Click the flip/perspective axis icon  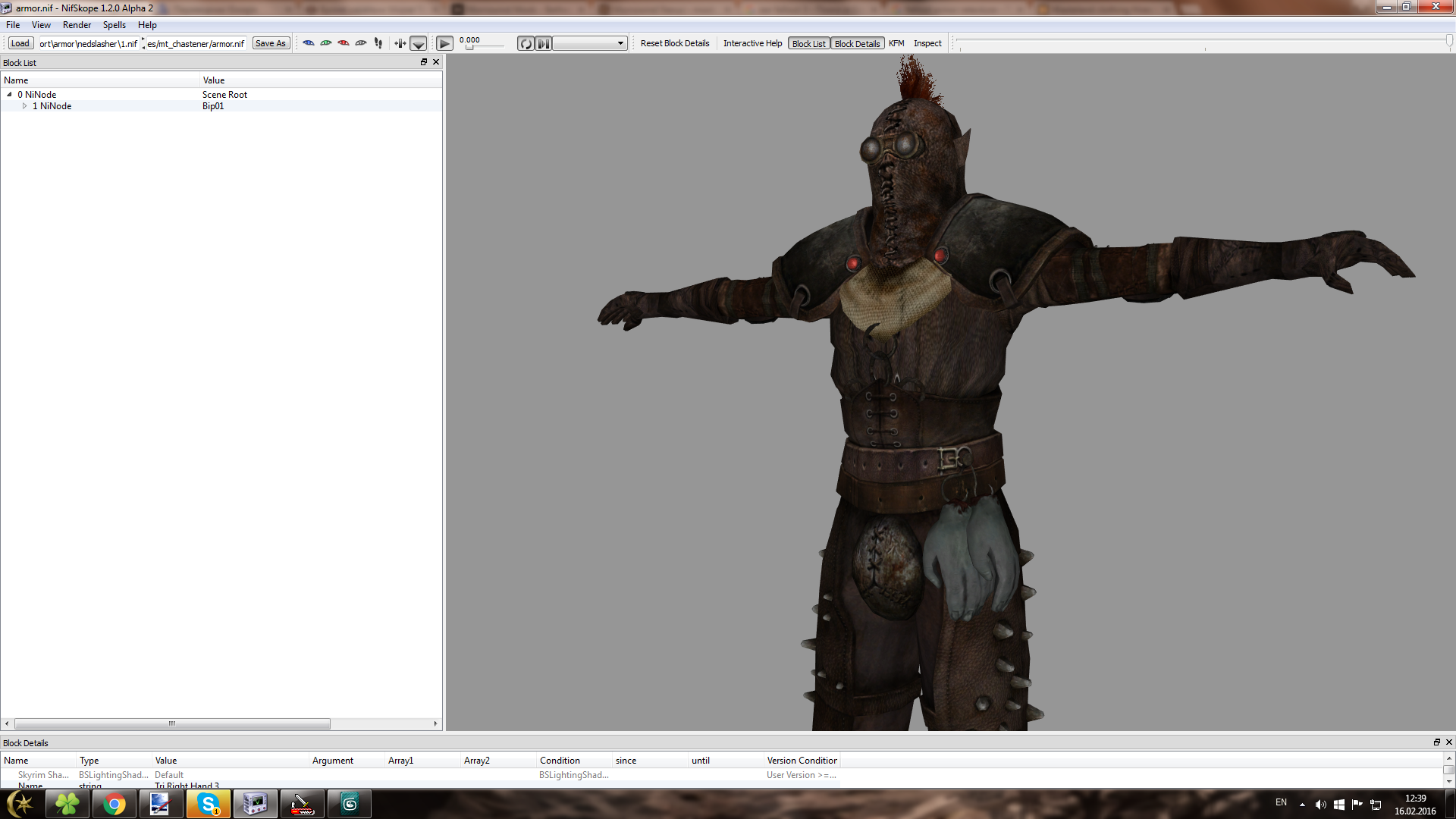[x=400, y=43]
